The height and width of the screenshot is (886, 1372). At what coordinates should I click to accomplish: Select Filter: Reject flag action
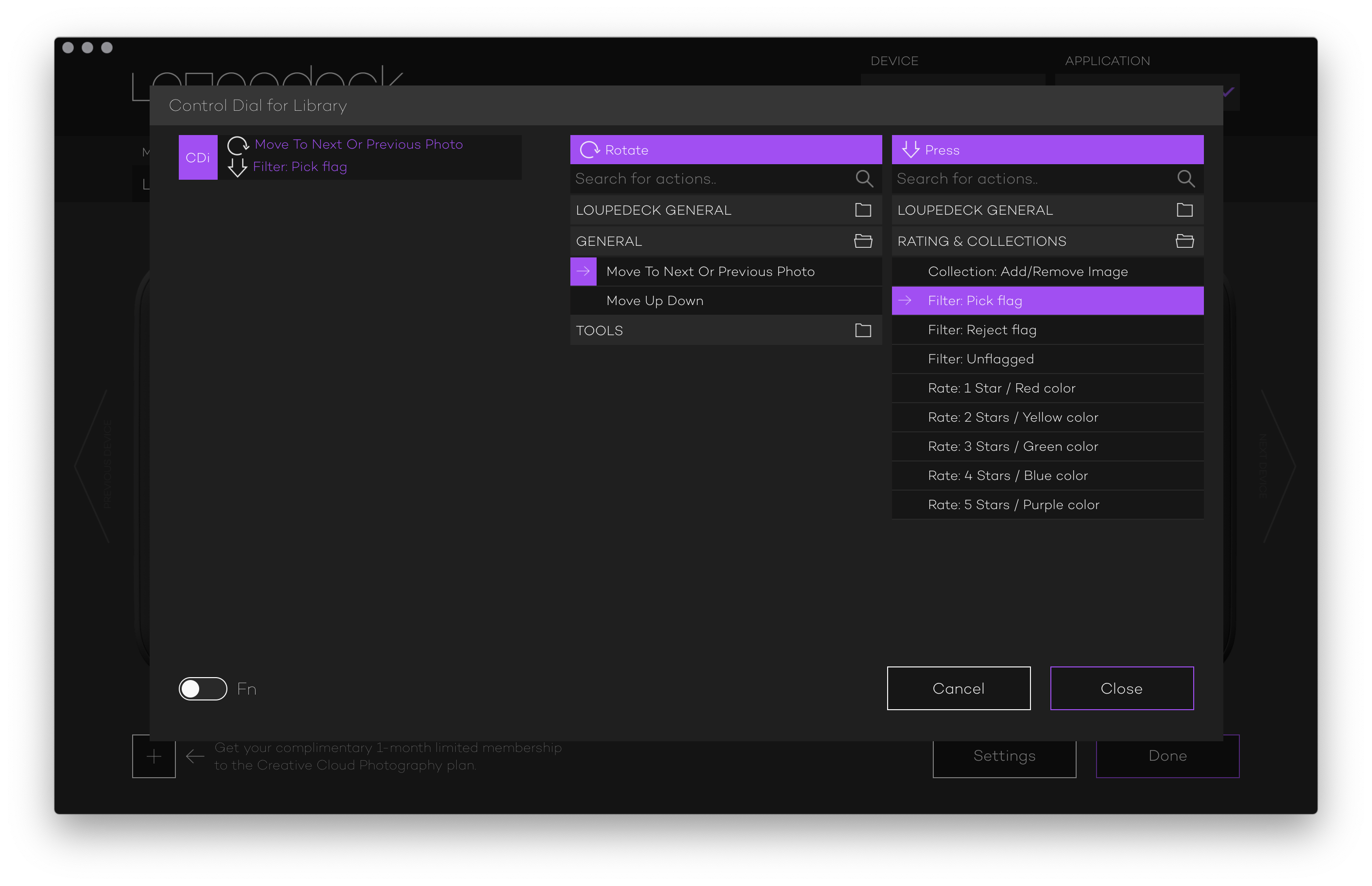click(x=982, y=330)
